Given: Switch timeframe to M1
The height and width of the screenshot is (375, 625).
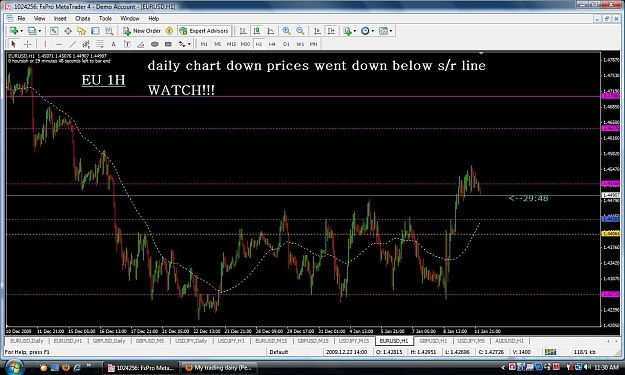Looking at the screenshot, I should [204, 44].
